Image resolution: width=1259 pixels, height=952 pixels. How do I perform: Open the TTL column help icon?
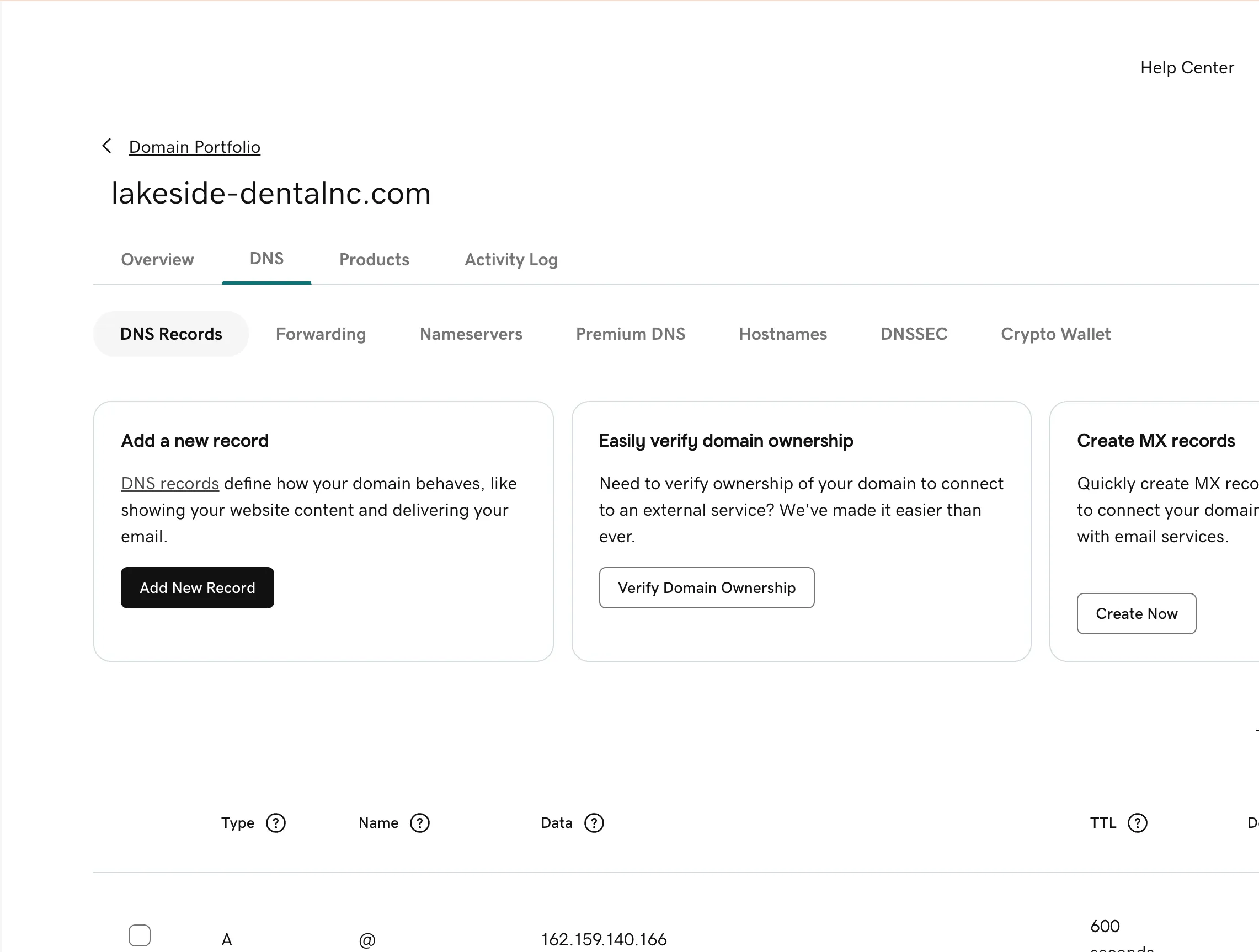tap(1138, 823)
